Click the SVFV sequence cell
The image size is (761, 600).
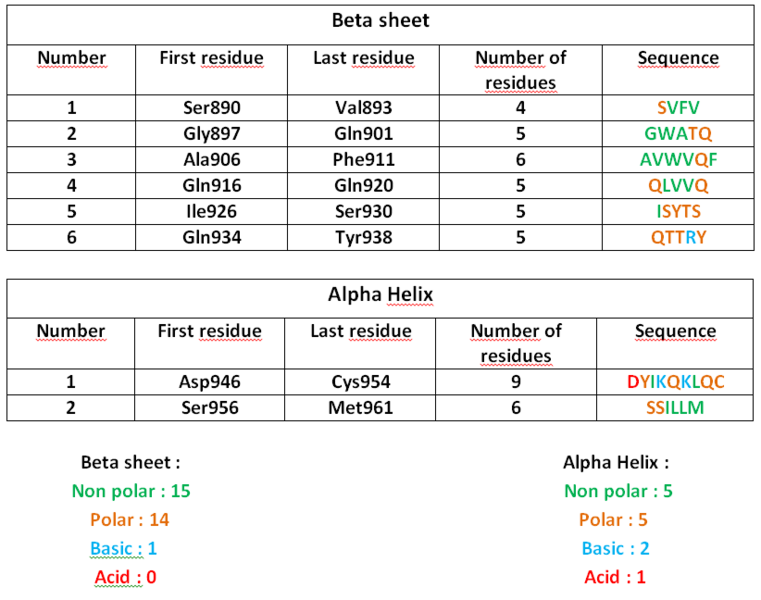(677, 107)
